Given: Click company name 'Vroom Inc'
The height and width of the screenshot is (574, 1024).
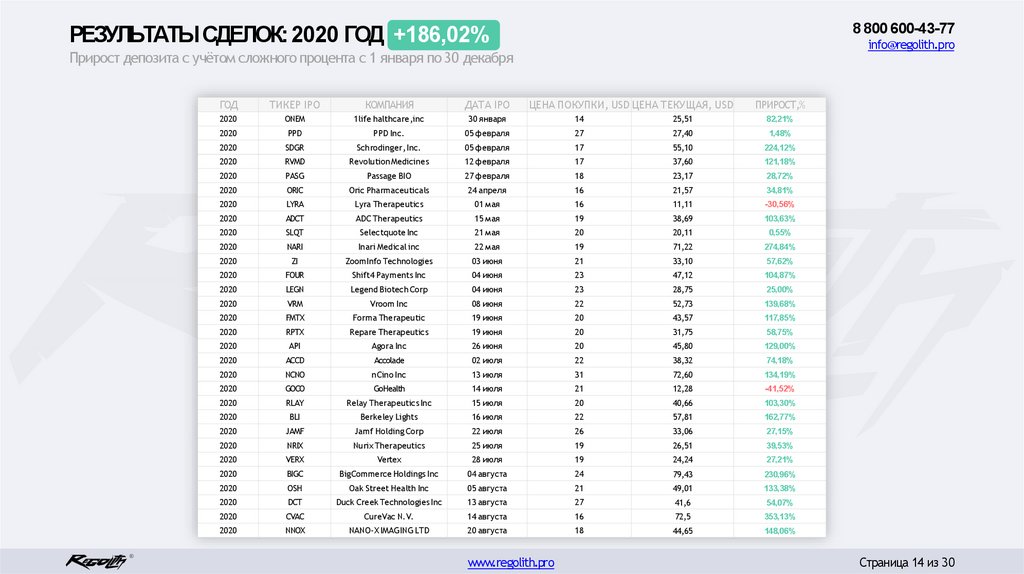Looking at the screenshot, I should coord(389,304).
